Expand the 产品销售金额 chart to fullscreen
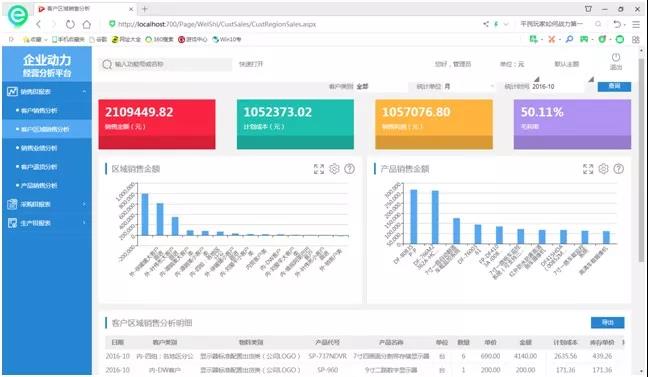Screen dimensions: 648x377 coord(588,169)
